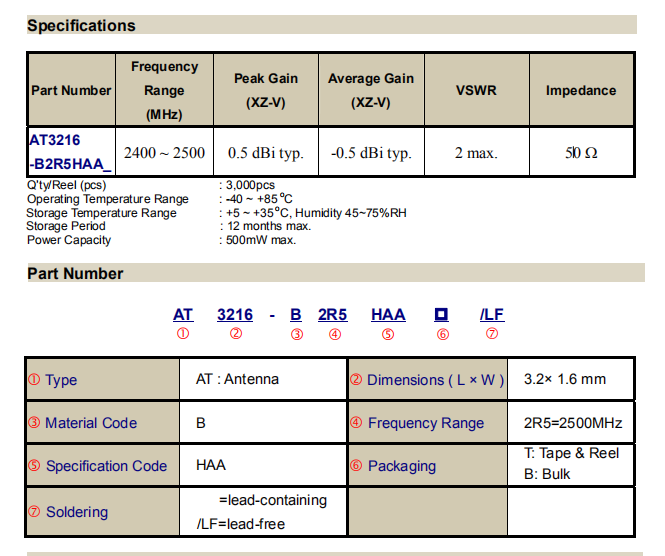Click the '2 max.' VSWR value
Image resolution: width=665 pixels, height=556 pixels.
click(476, 153)
